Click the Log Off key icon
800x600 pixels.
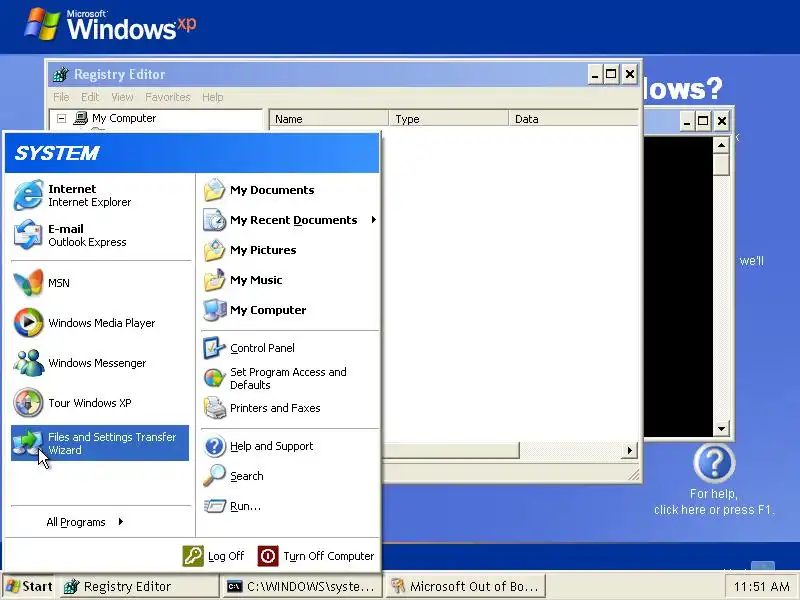[193, 556]
